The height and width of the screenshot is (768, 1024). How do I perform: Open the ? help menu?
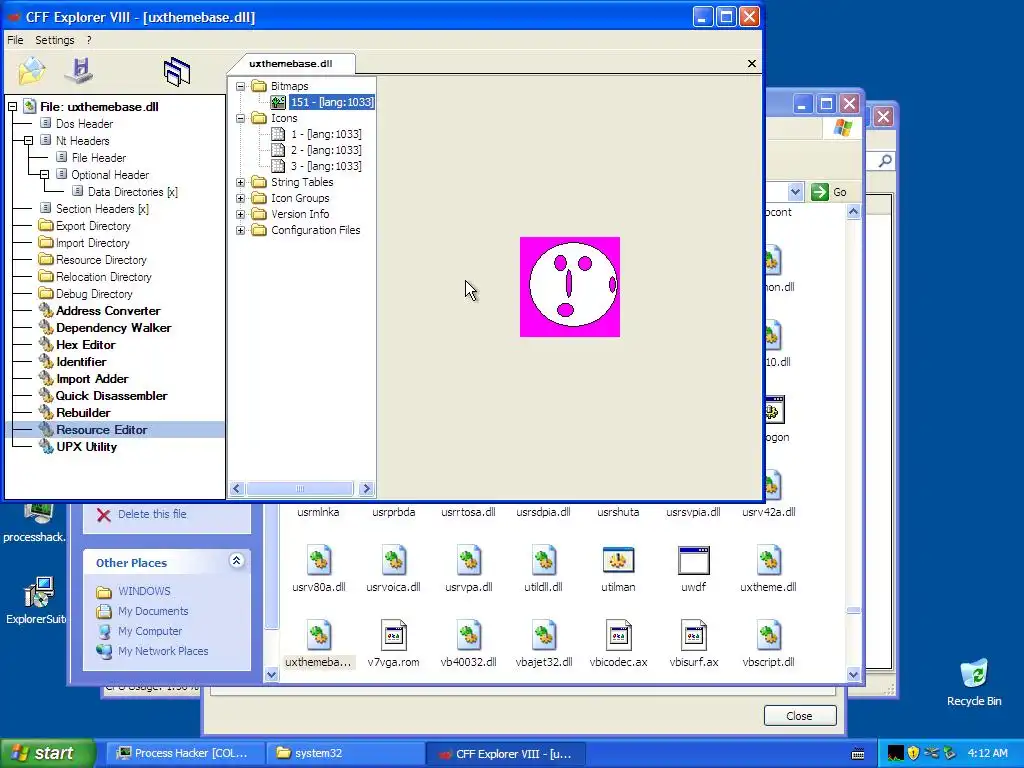pos(89,40)
